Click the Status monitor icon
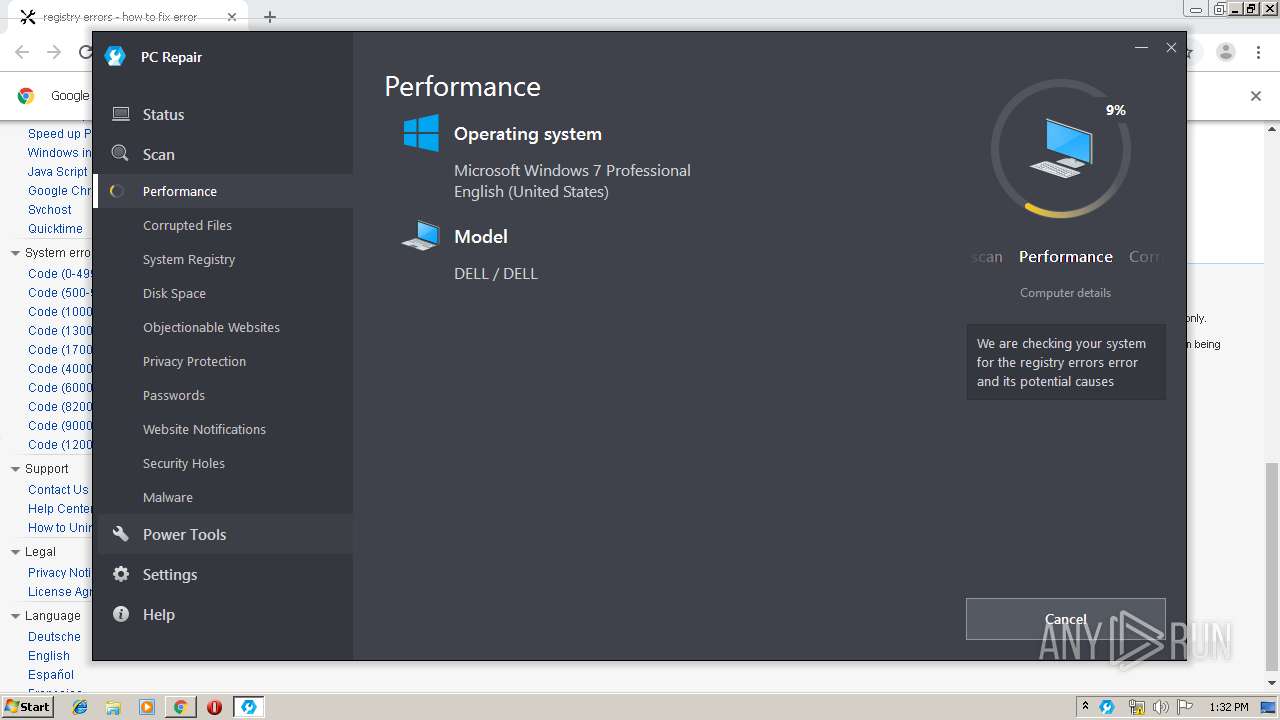This screenshot has height=720, width=1280. [121, 114]
